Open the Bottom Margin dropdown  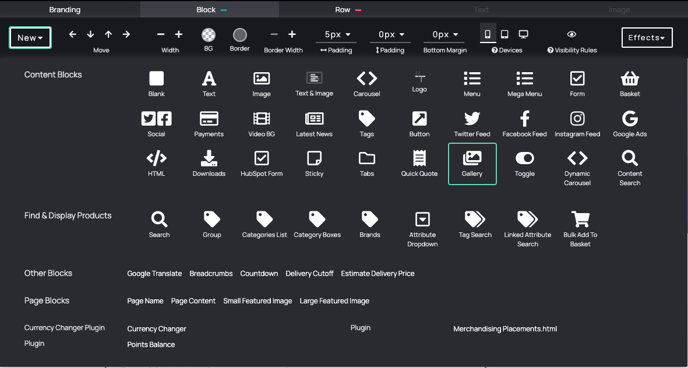tap(445, 35)
